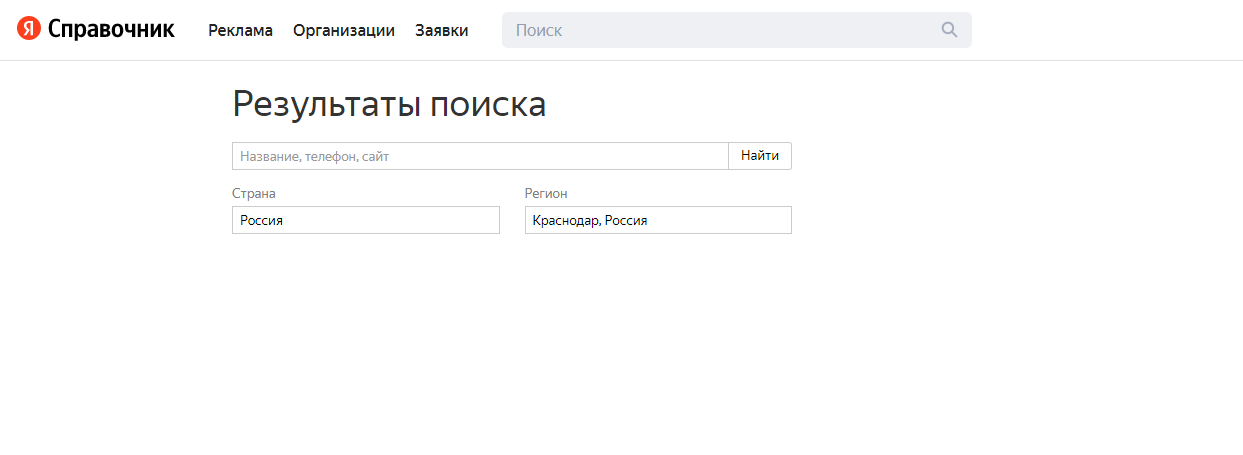Click the Страна label
Screen dimensions: 1243x455
(254, 193)
